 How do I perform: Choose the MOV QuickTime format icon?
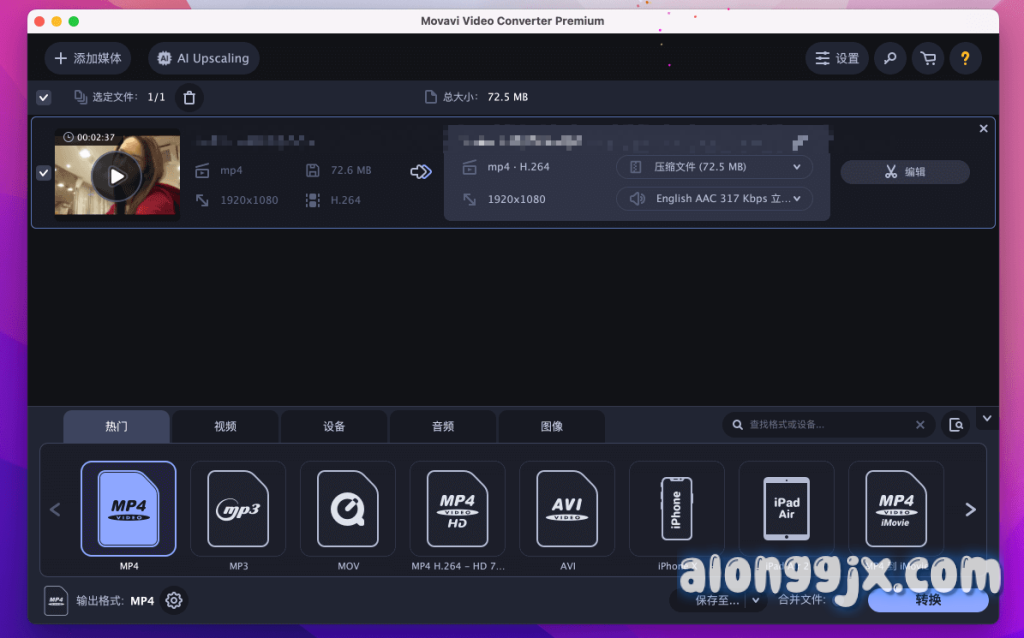[x=347, y=509]
